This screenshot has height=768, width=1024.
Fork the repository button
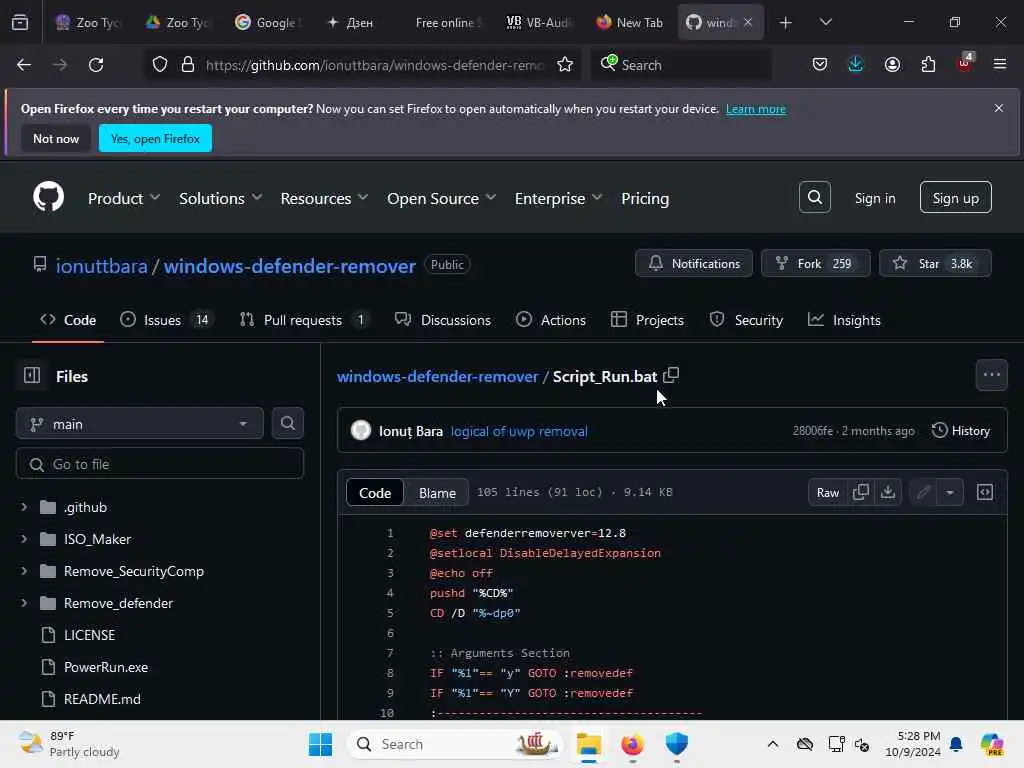[815, 263]
